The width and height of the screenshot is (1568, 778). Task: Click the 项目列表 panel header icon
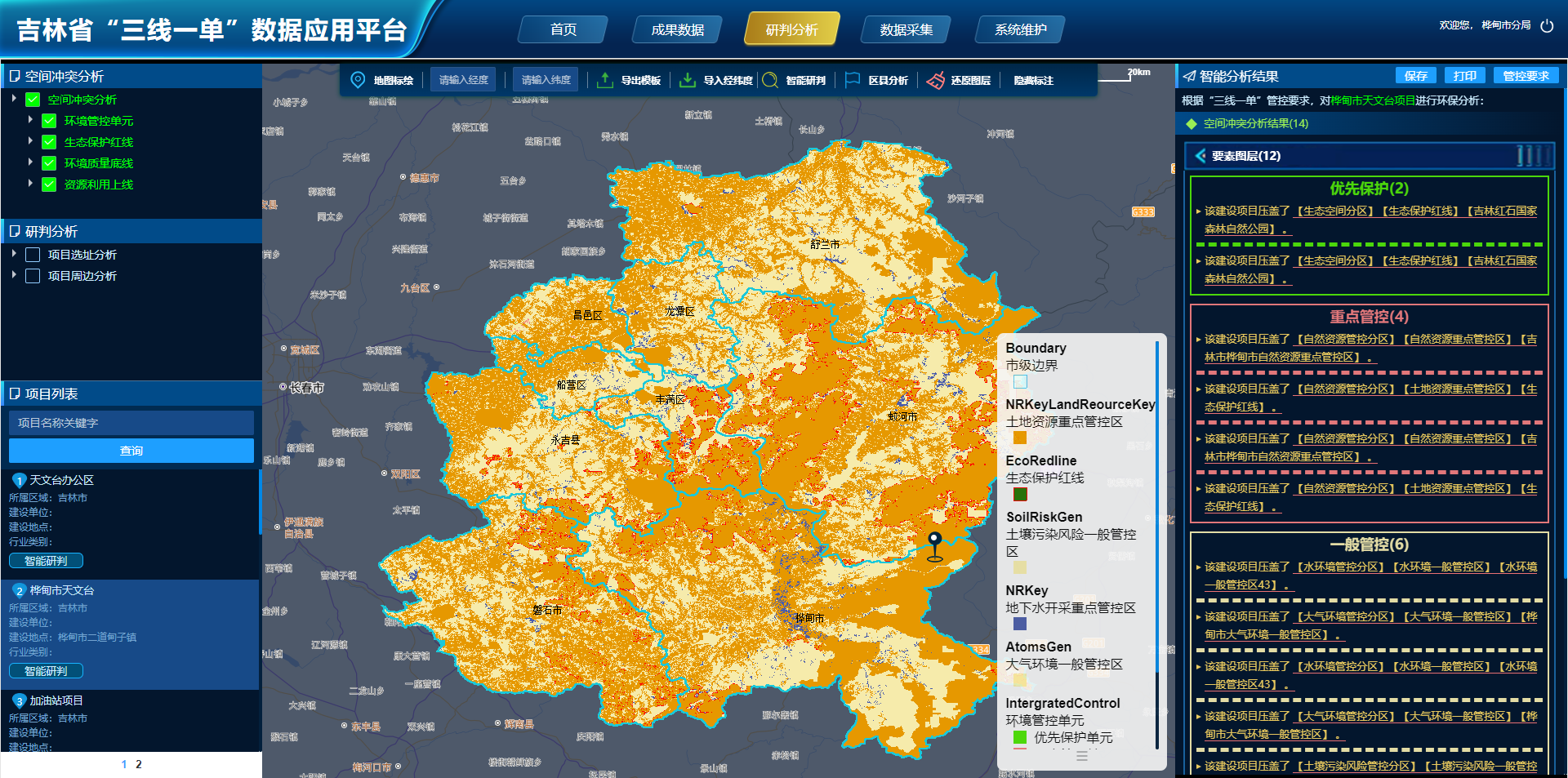[x=15, y=393]
